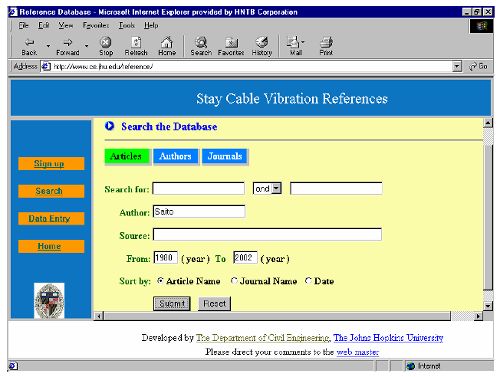Click the second Search for field
Viewport: 500px width, 377px height.
pyautogui.click(x=336, y=188)
